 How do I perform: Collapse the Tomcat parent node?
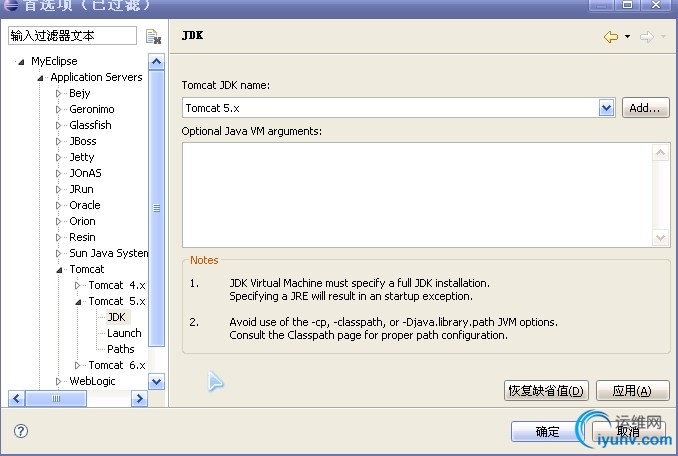(x=59, y=270)
